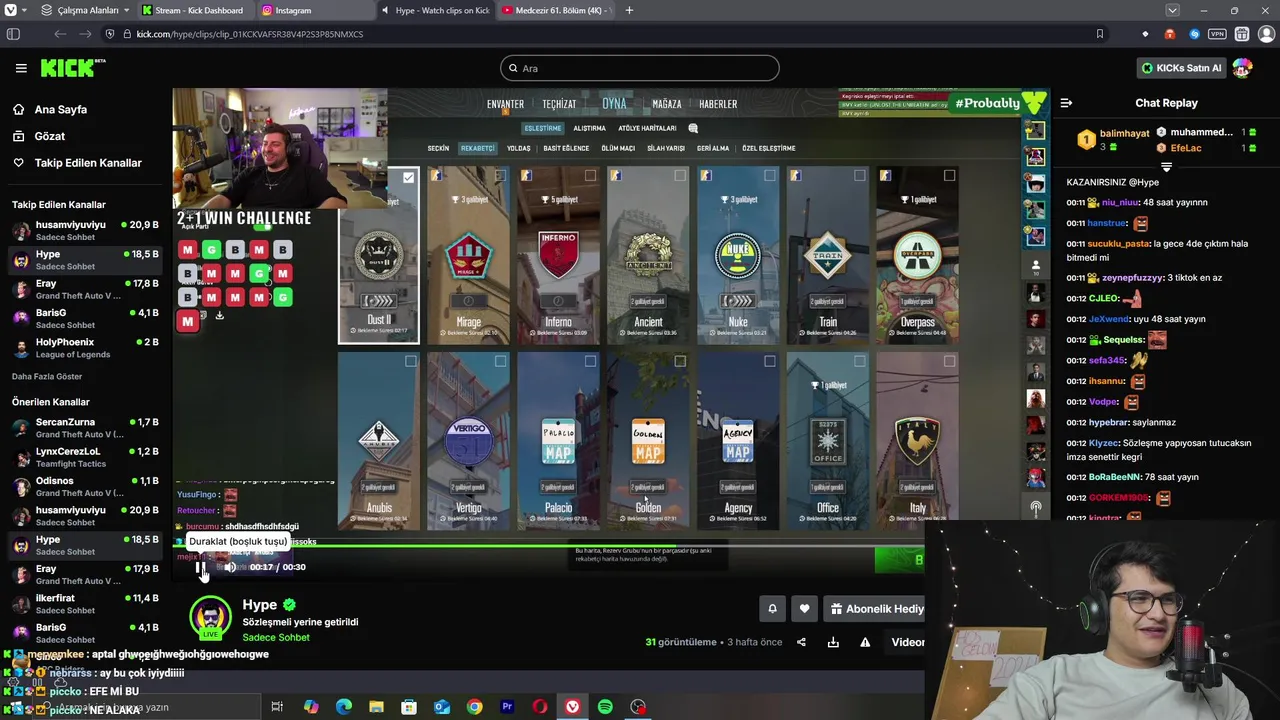Open Adobe Premiere Pro from the taskbar

point(507,707)
